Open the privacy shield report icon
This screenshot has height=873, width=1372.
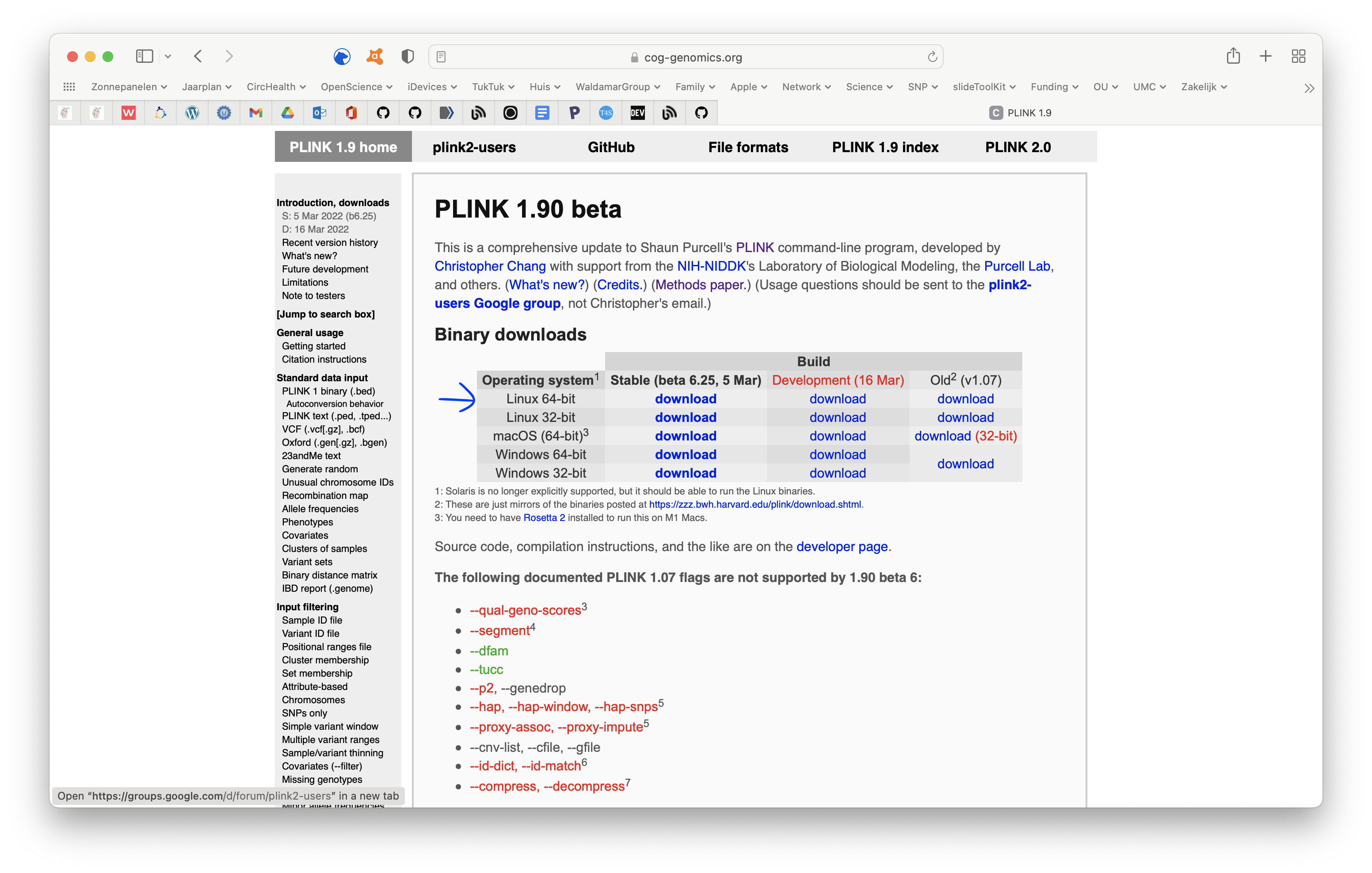[408, 56]
